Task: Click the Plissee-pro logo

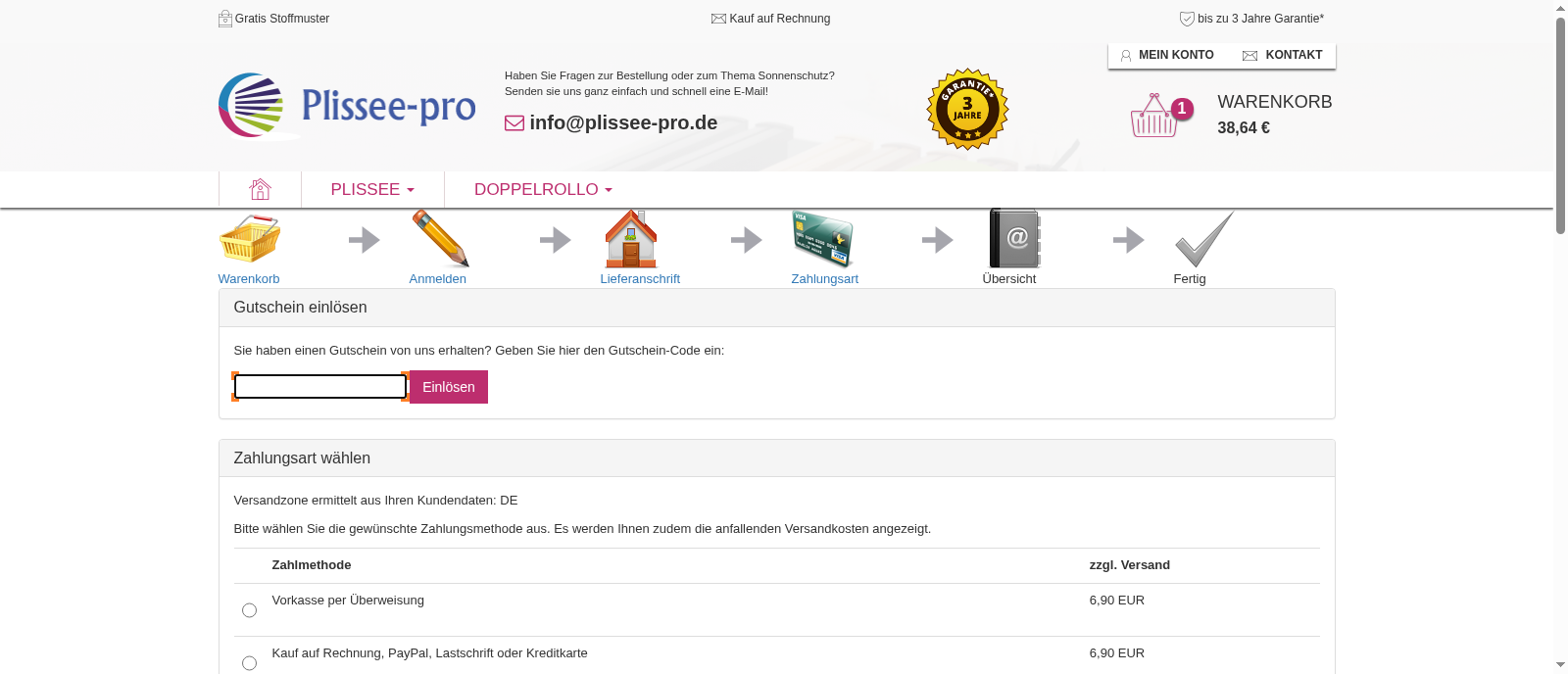Action: click(347, 106)
